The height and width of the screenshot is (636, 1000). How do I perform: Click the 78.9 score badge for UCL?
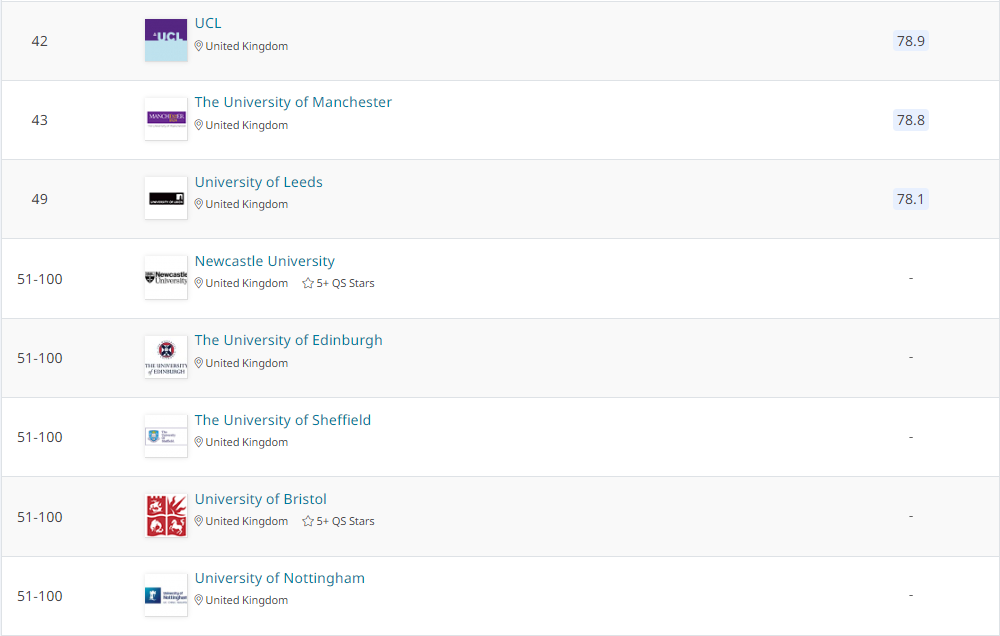[x=911, y=41]
